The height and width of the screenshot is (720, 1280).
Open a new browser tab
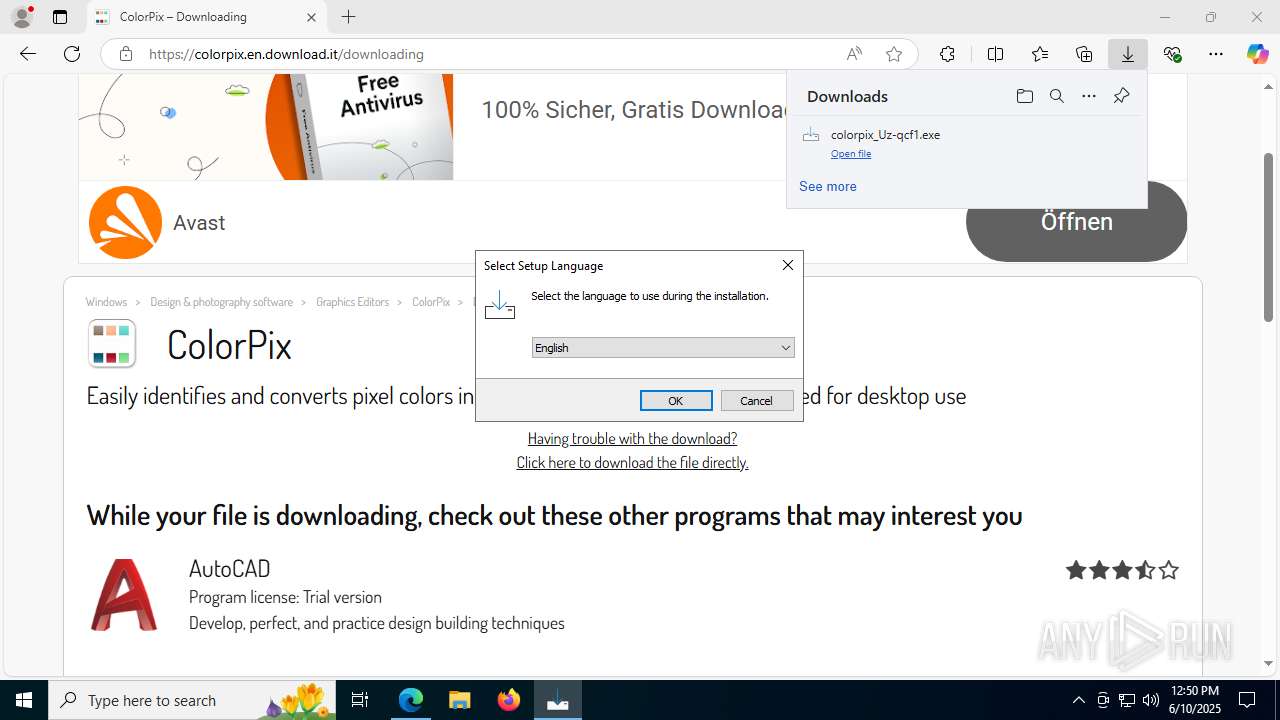(x=348, y=17)
